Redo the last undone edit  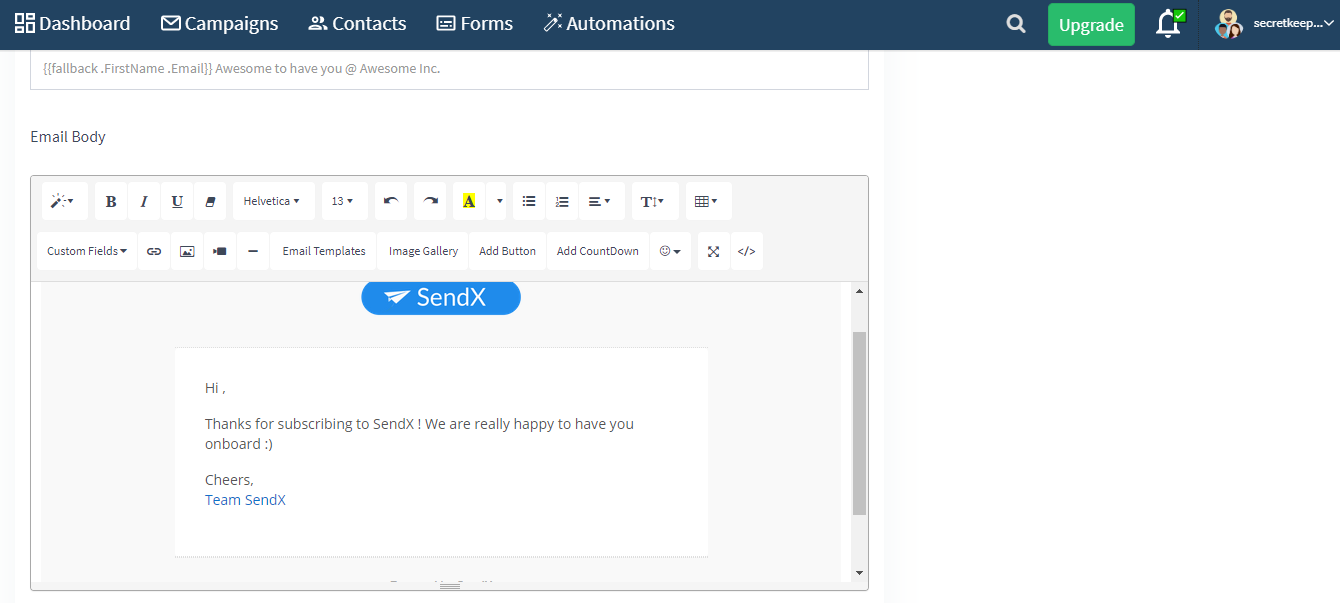(431, 201)
